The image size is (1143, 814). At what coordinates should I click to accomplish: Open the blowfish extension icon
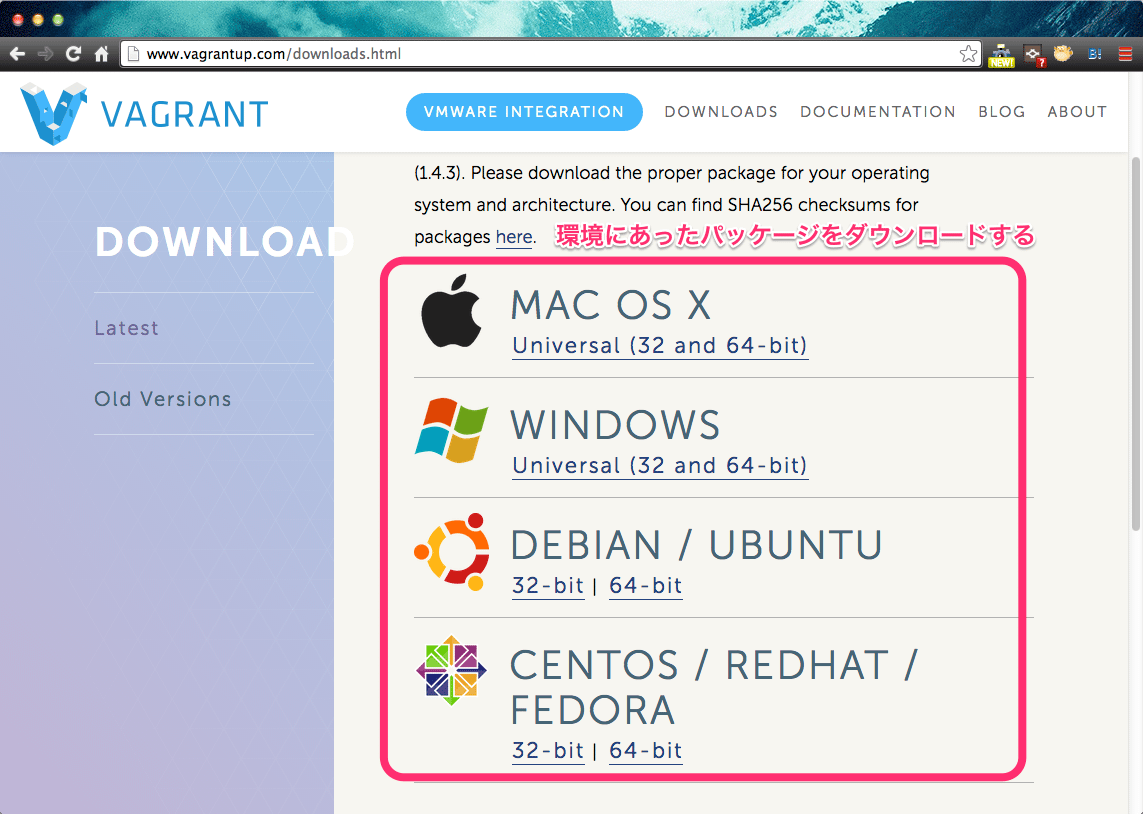[1064, 54]
